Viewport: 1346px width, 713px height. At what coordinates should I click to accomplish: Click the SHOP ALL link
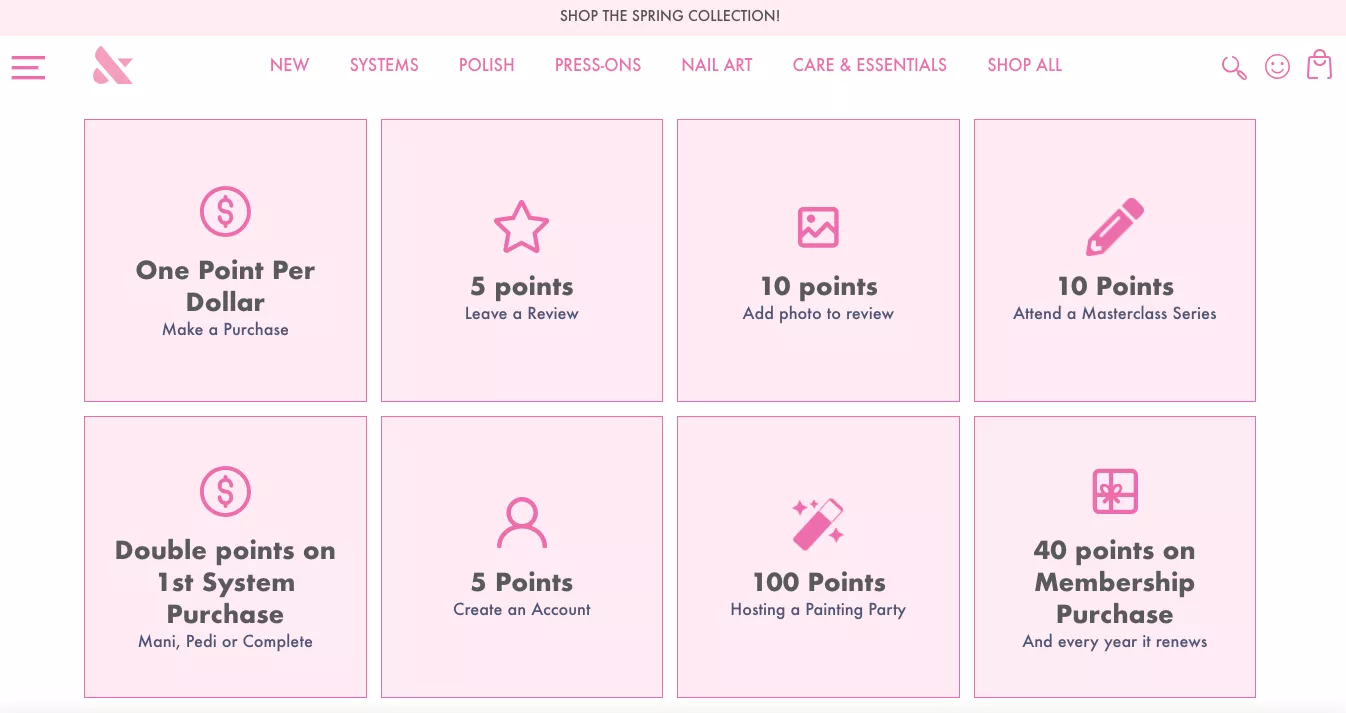click(x=1024, y=65)
